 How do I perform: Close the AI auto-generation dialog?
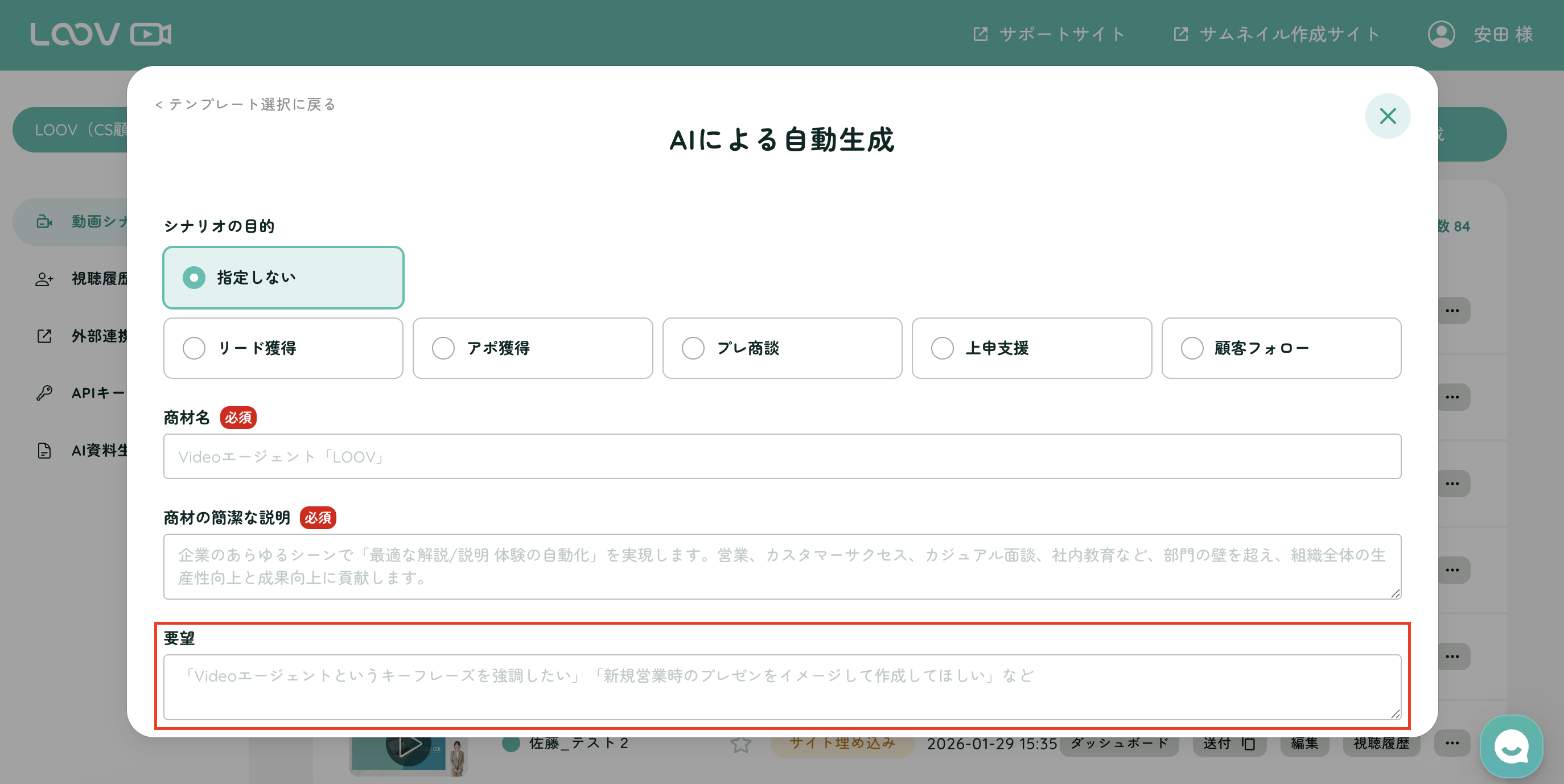[x=1388, y=116]
